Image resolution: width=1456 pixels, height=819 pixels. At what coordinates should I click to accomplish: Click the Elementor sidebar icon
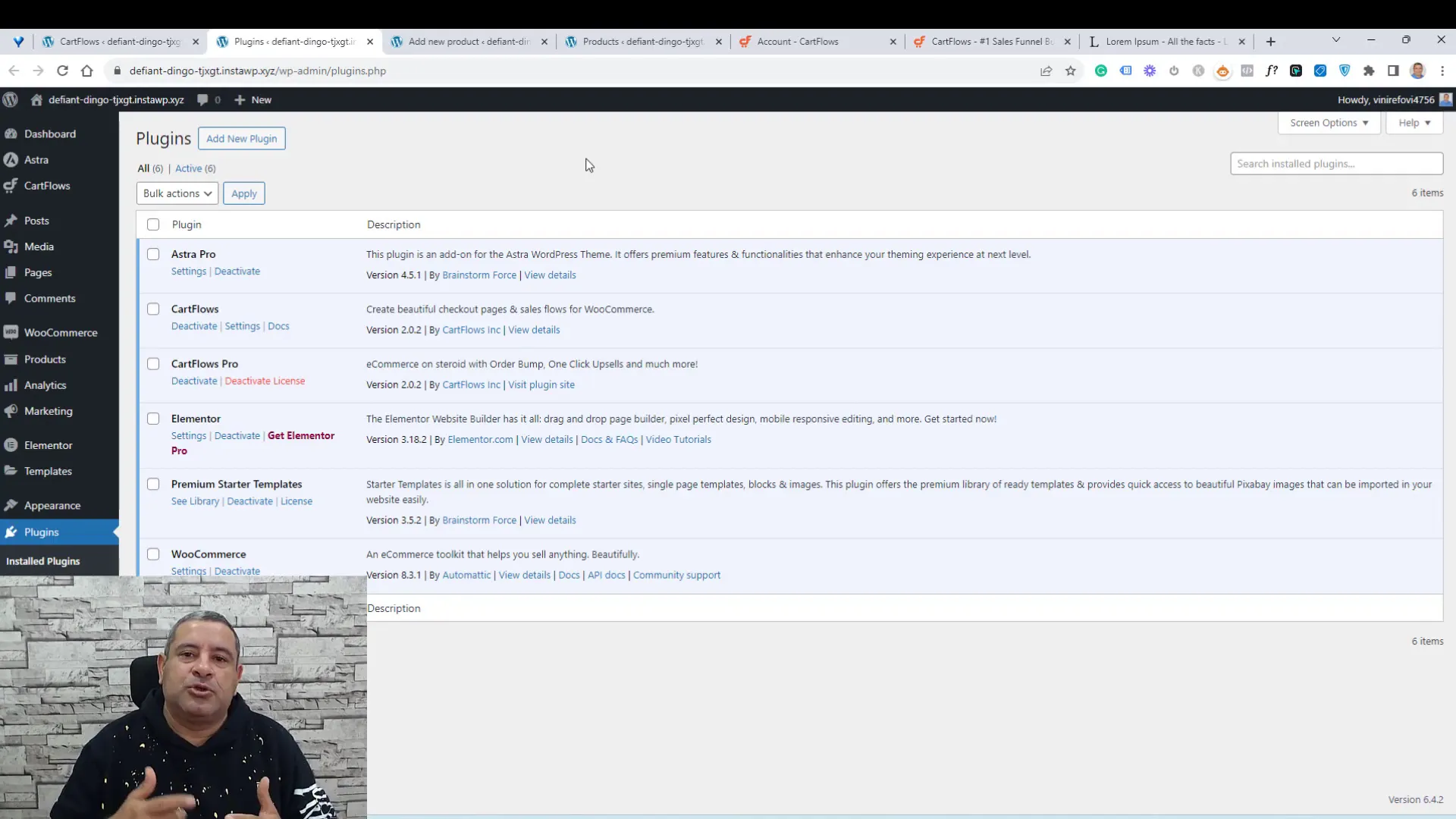coord(14,445)
